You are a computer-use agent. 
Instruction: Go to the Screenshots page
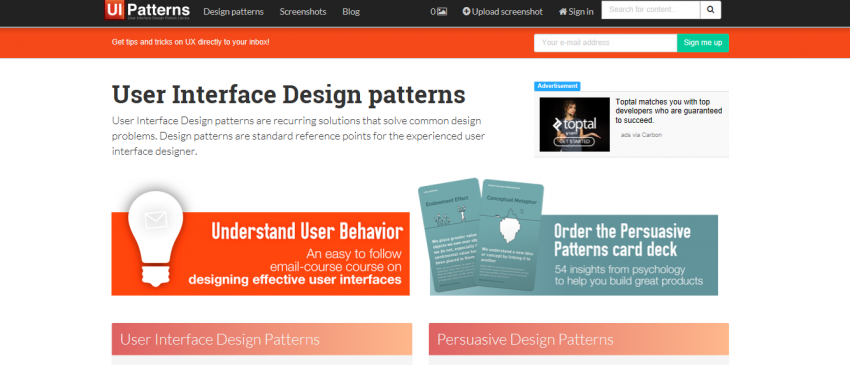point(303,11)
